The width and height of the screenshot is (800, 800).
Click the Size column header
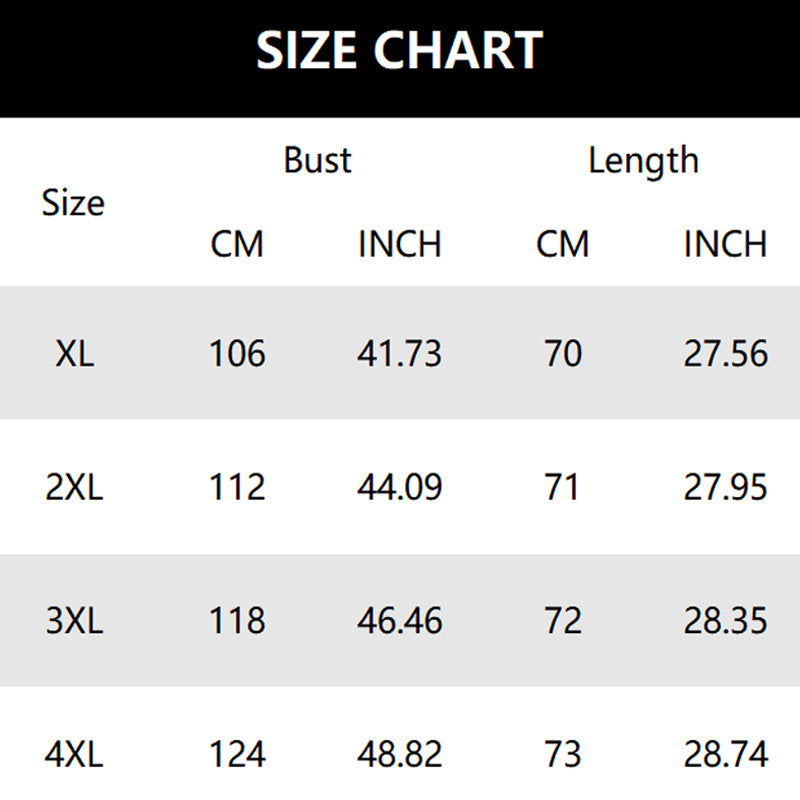[x=73, y=203]
